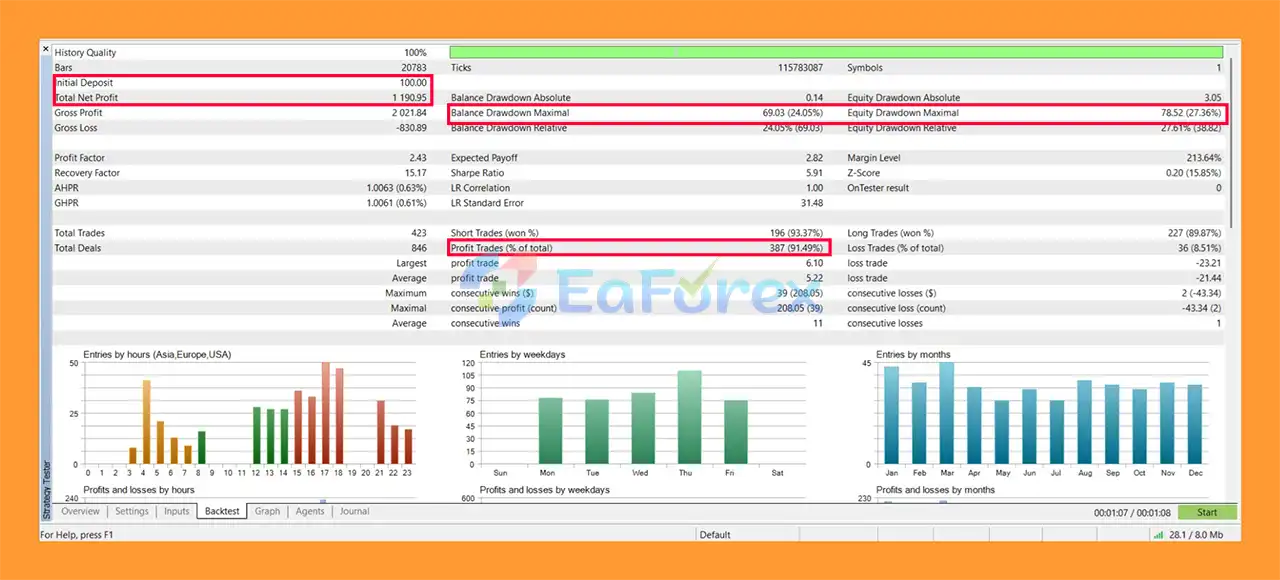Go to the Agents tab
Screen dimensions: 1280x580
coord(310,512)
